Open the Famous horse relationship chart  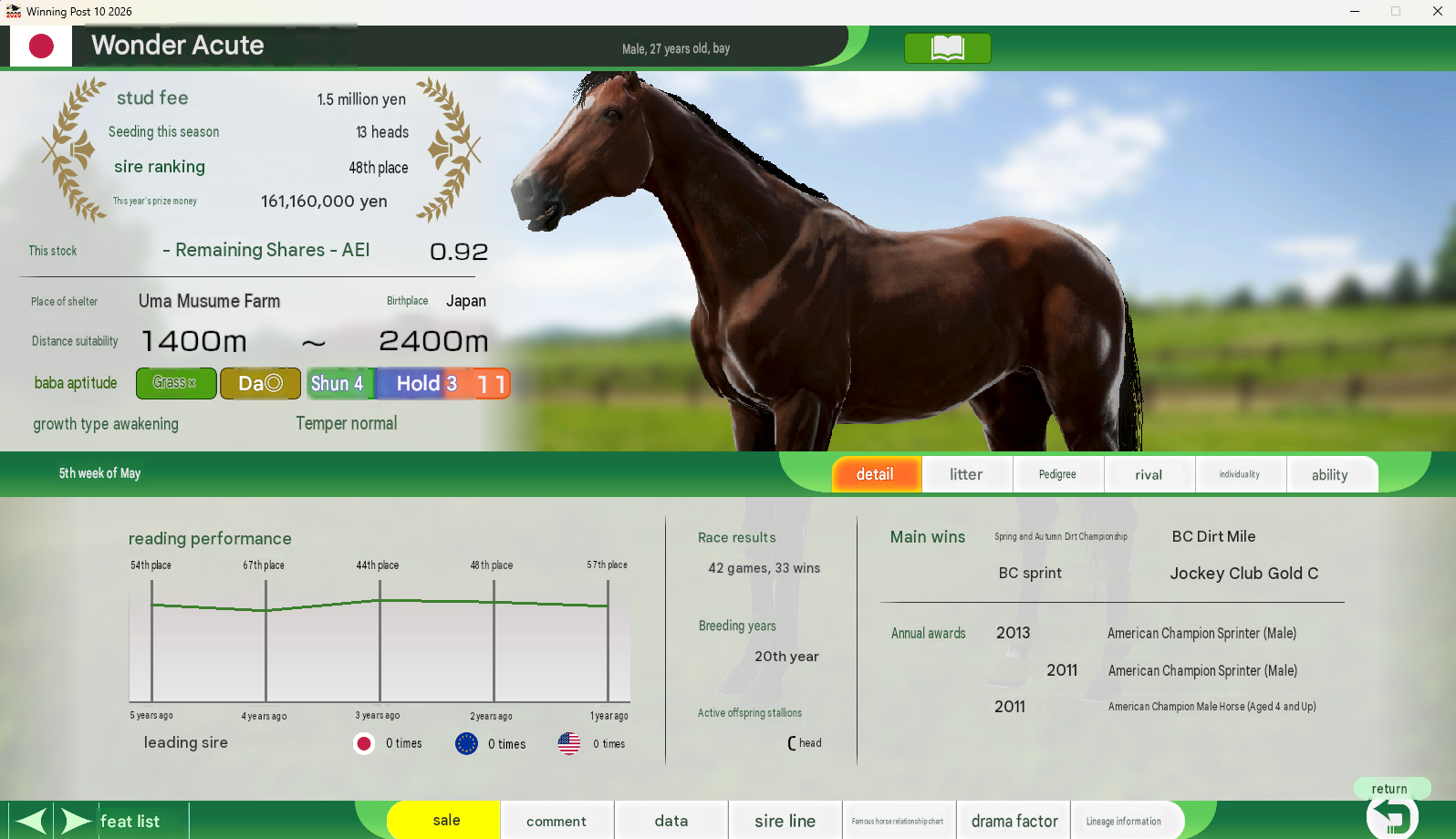coord(898,821)
